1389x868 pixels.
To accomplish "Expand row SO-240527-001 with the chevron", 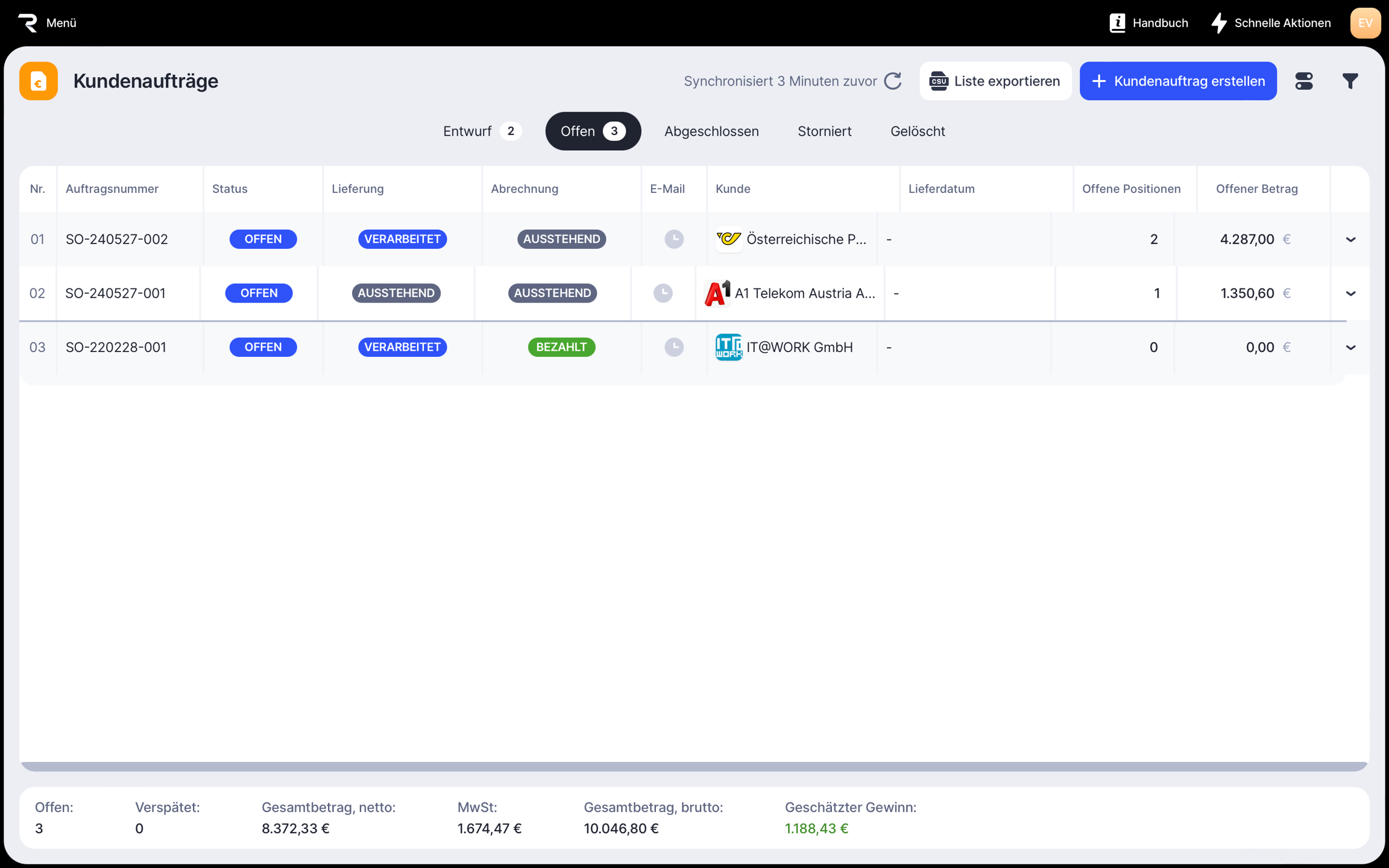I will (x=1350, y=294).
